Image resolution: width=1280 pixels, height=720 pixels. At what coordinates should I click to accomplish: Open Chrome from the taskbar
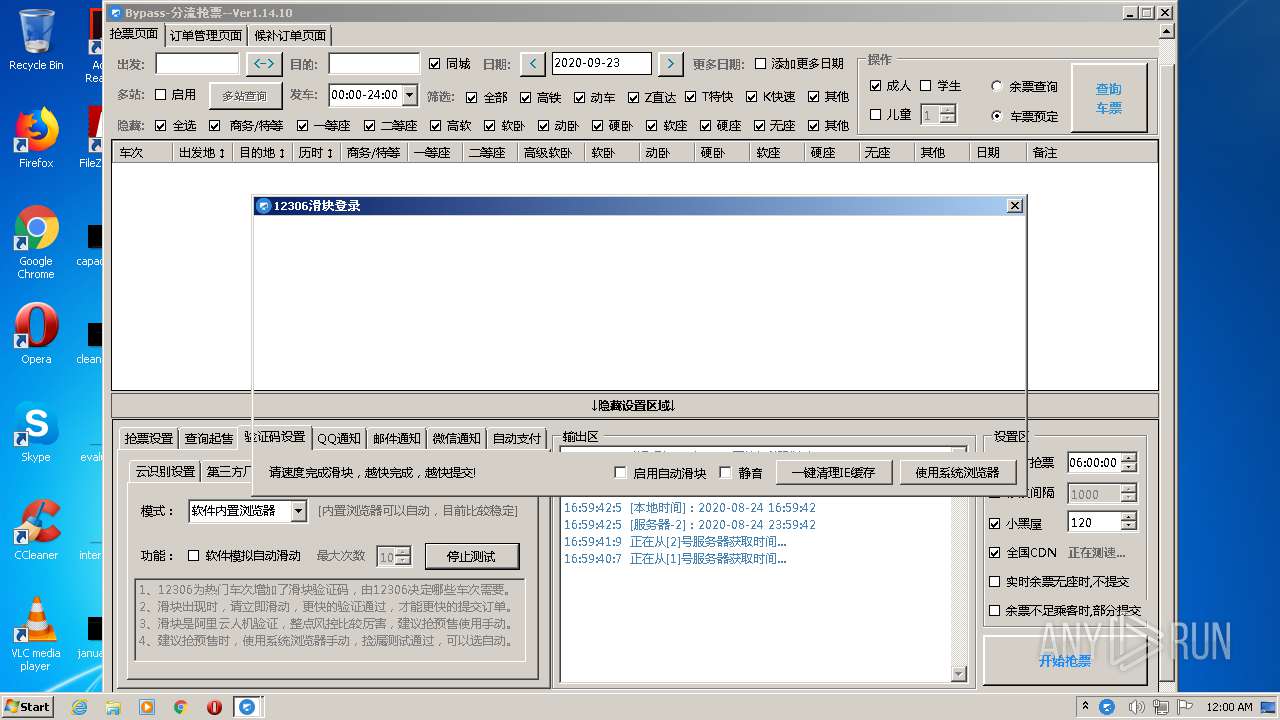pos(181,707)
